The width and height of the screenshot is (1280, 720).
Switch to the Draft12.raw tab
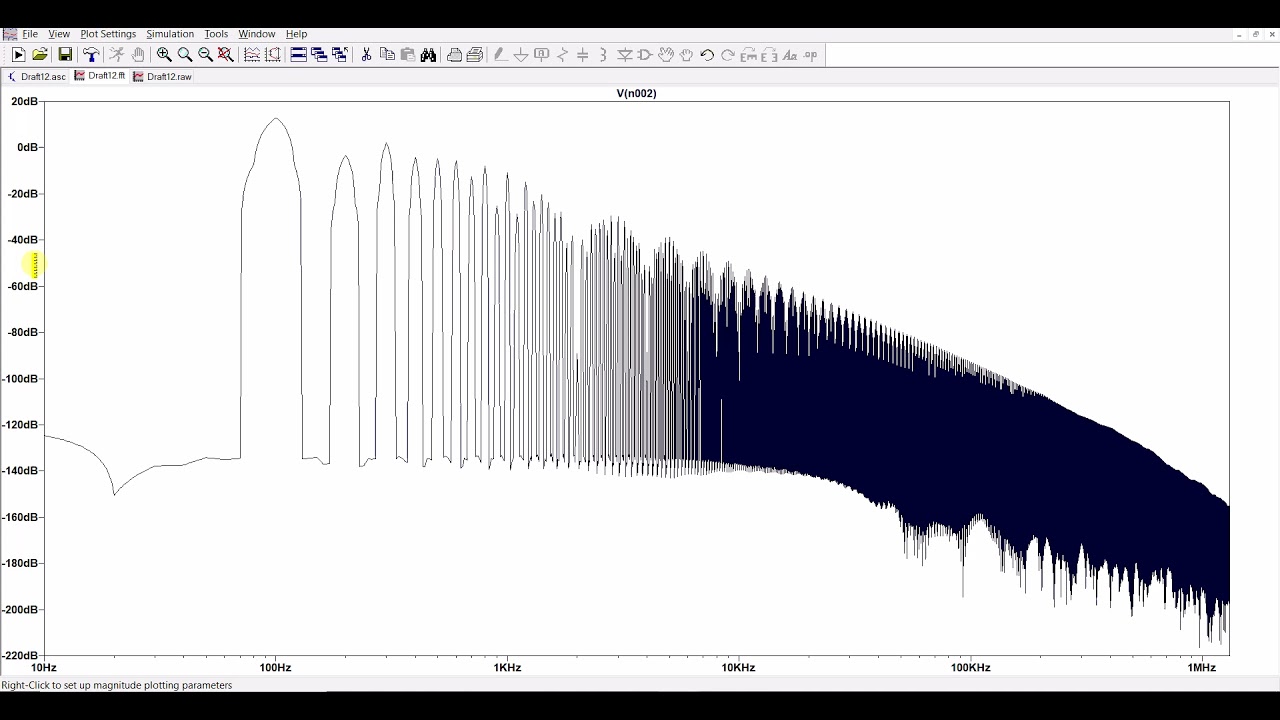click(x=162, y=77)
